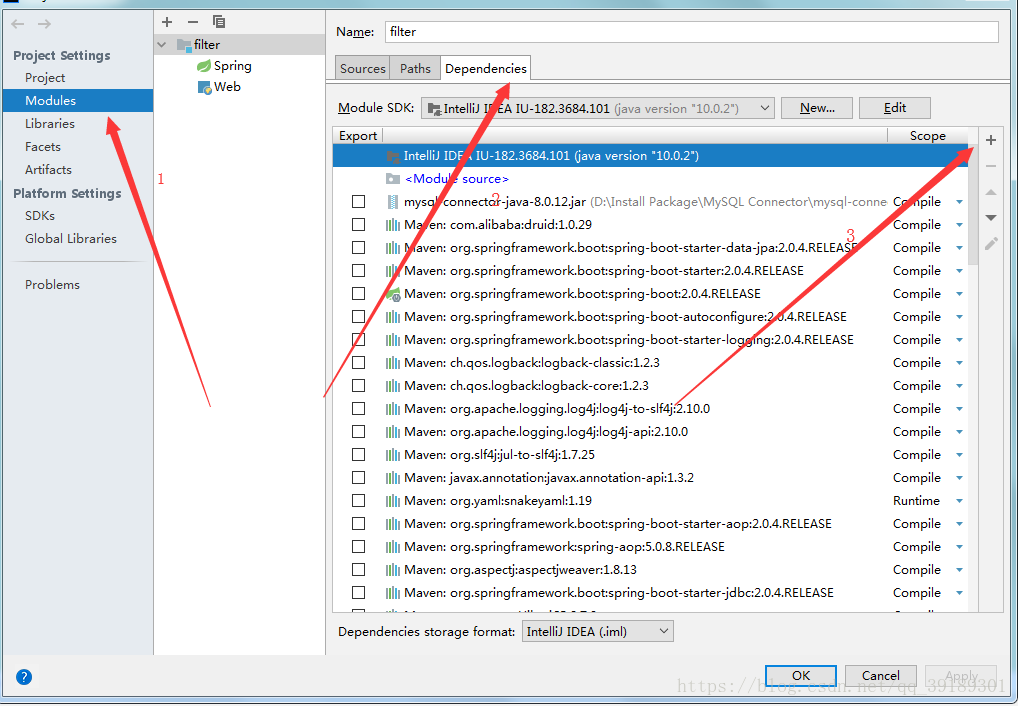
Task: Click the Scope column header
Action: pyautogui.click(x=927, y=136)
